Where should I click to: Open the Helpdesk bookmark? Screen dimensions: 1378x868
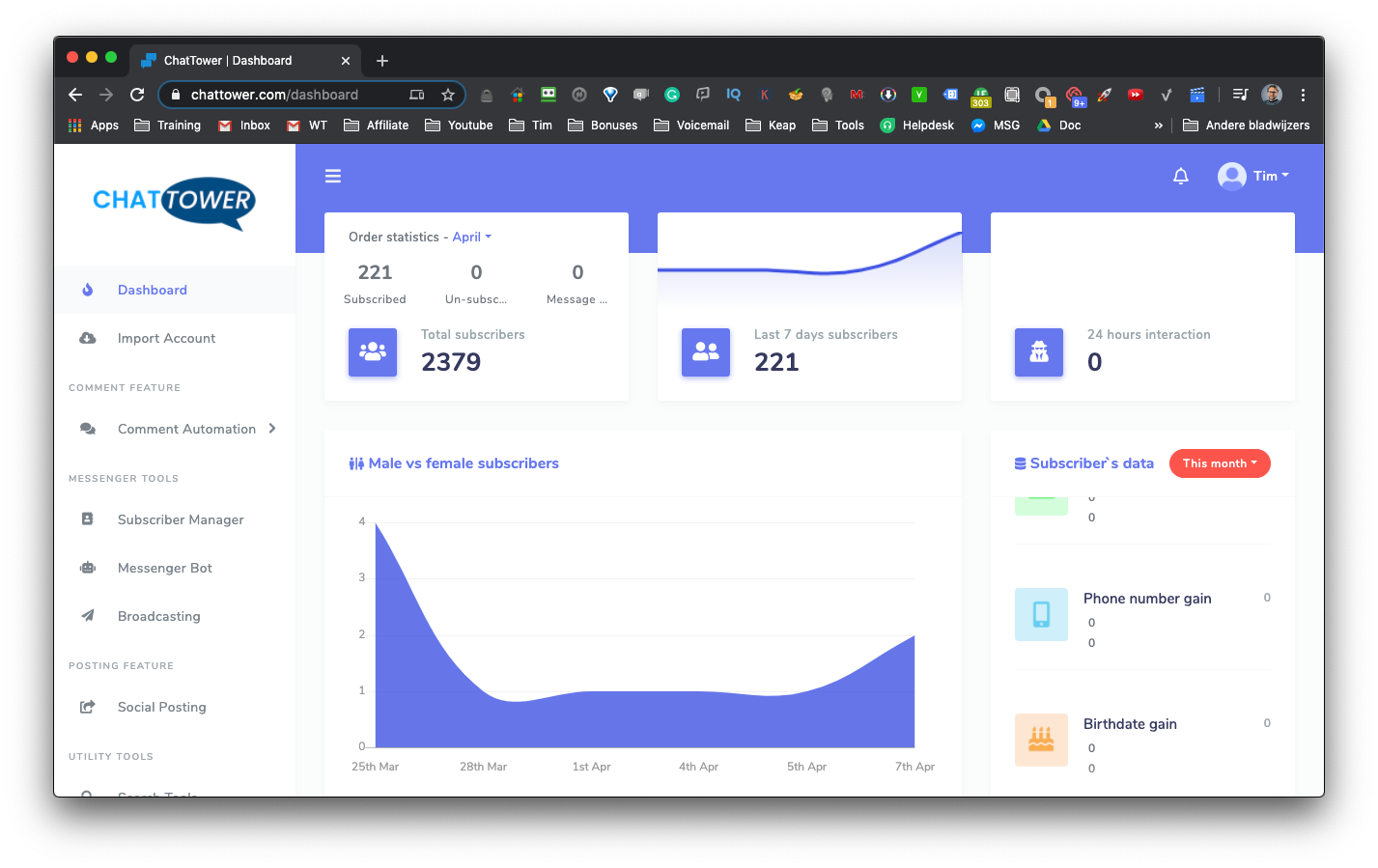(917, 126)
